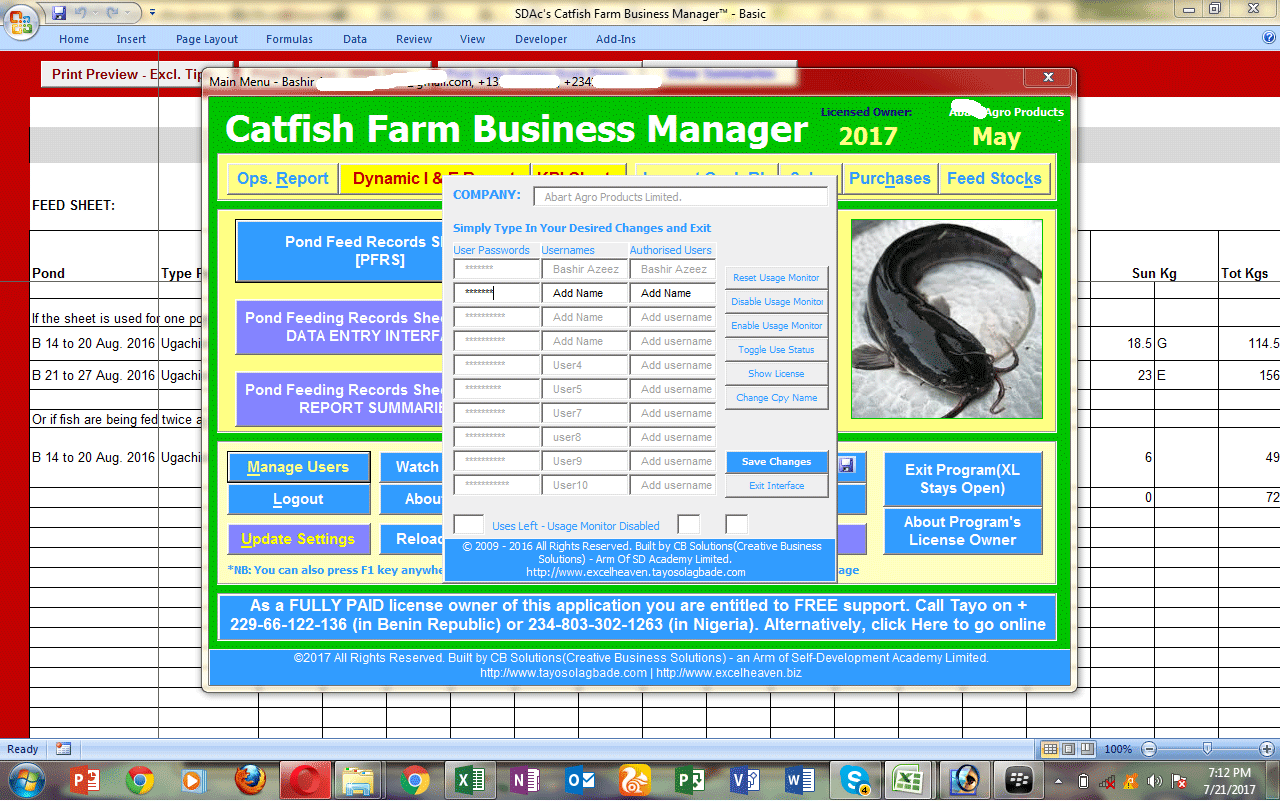This screenshot has width=1280, height=804.
Task: Click the taskbar clock 7:12 PM
Action: coord(1228,773)
